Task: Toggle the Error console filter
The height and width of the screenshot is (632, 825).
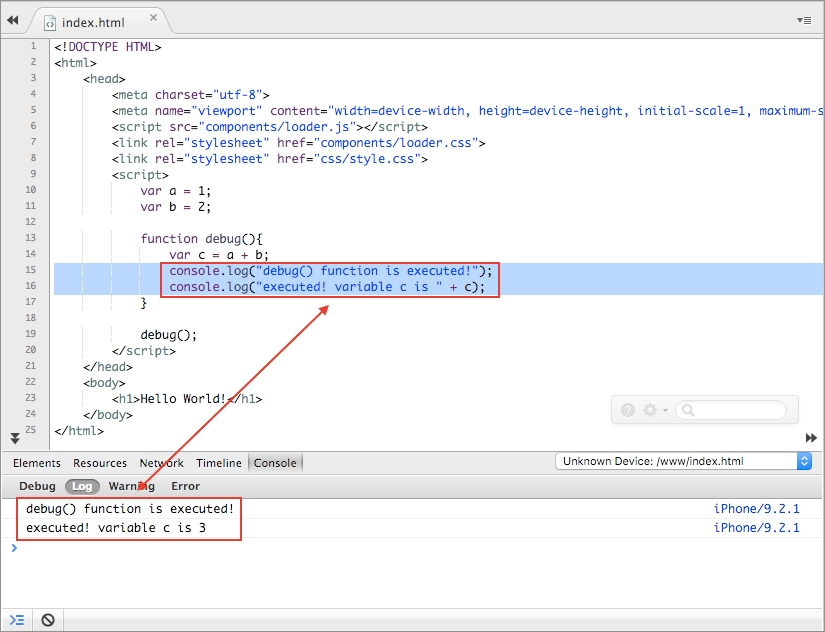Action: coord(186,486)
